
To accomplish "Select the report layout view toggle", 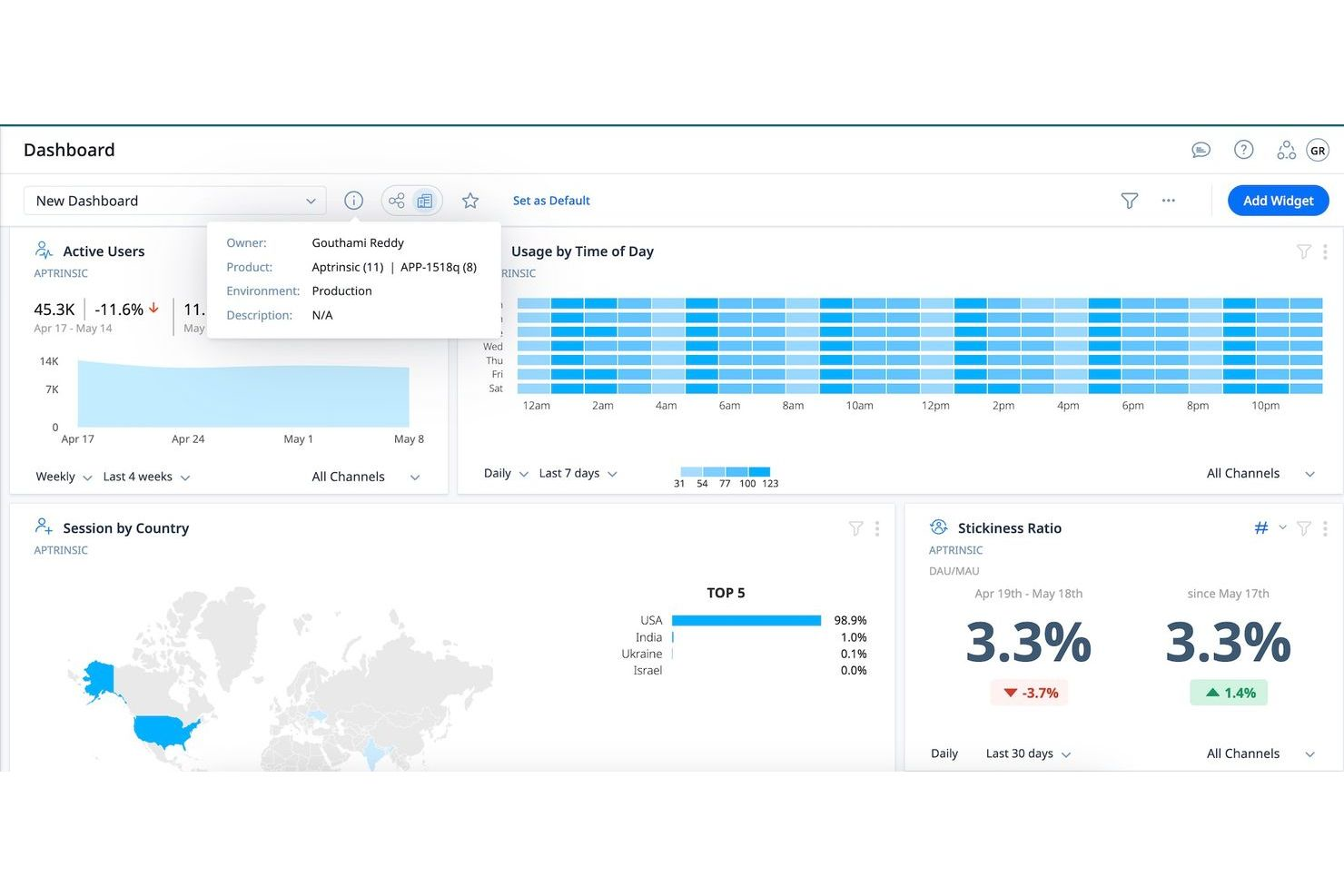I will (x=424, y=201).
